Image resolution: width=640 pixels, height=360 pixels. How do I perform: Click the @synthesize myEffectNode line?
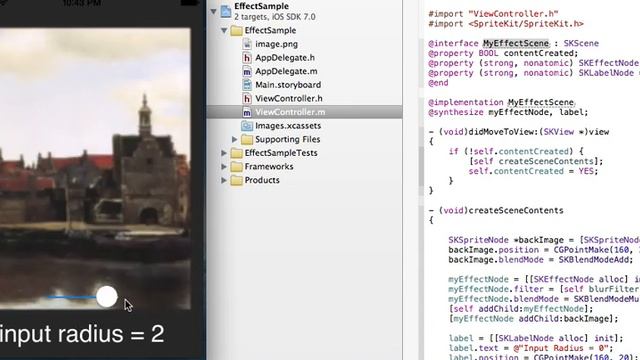(508, 112)
